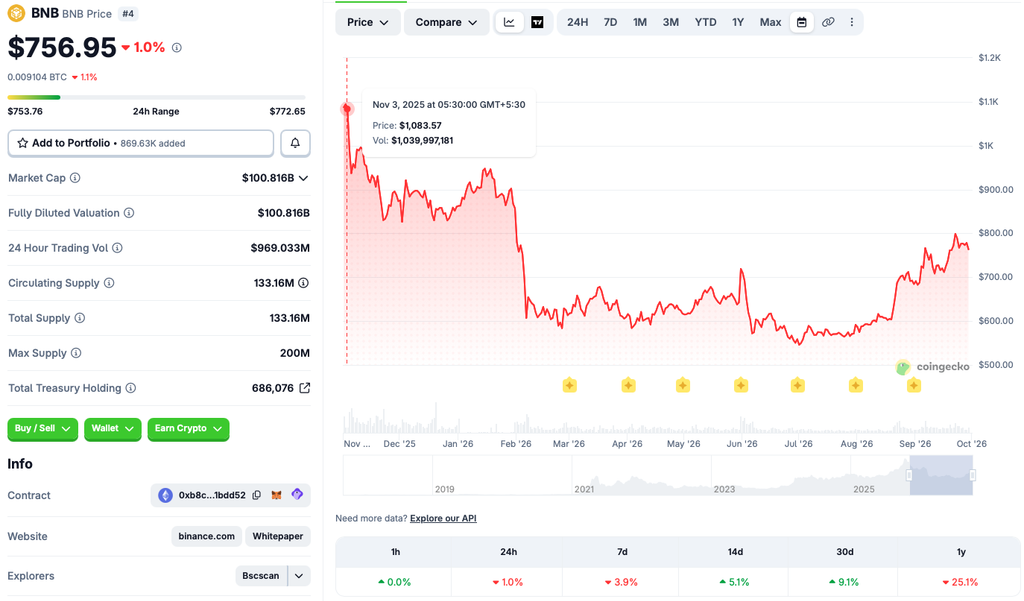The height and width of the screenshot is (601, 1024).
Task: Click news marker below Mar '26
Action: [569, 385]
